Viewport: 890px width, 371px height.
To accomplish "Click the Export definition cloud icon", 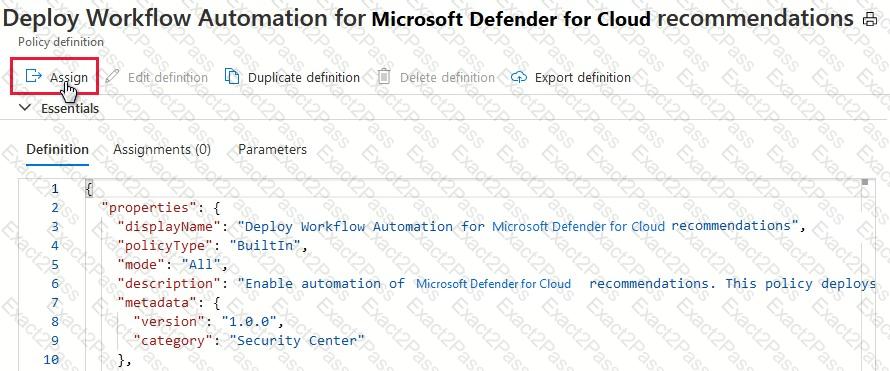I will click(519, 77).
